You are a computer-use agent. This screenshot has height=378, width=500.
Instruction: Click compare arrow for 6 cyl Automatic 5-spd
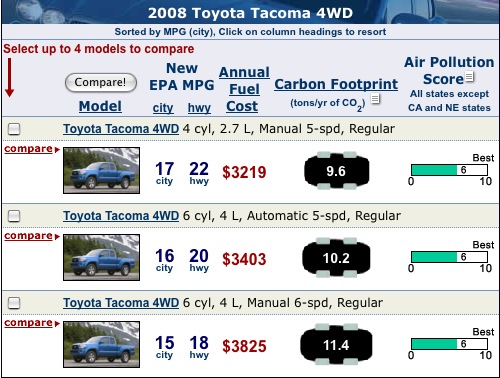click(32, 236)
